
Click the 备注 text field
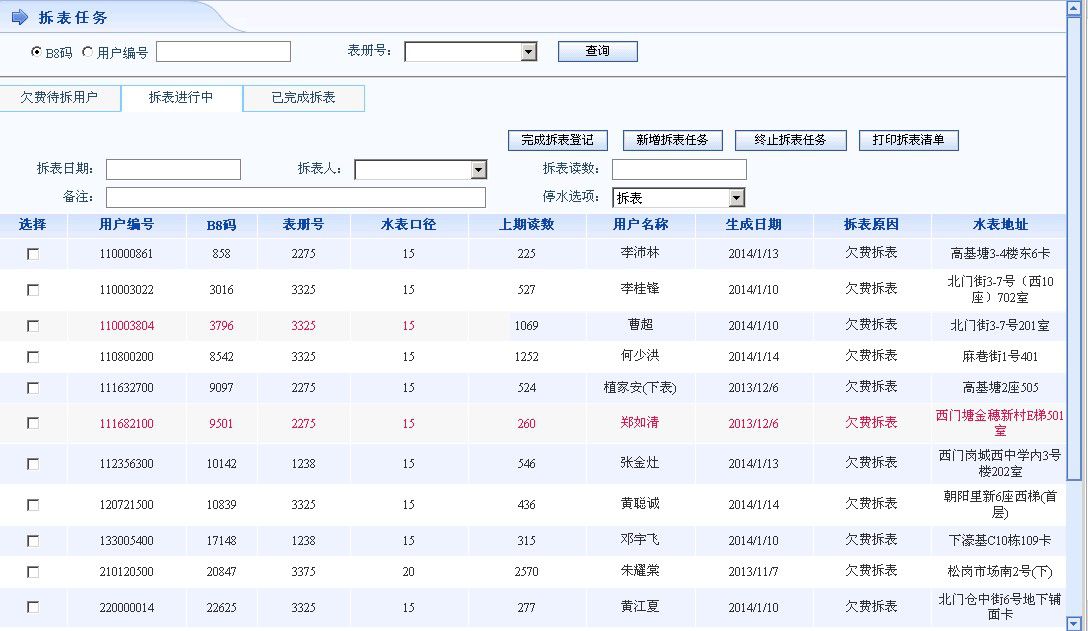(295, 198)
